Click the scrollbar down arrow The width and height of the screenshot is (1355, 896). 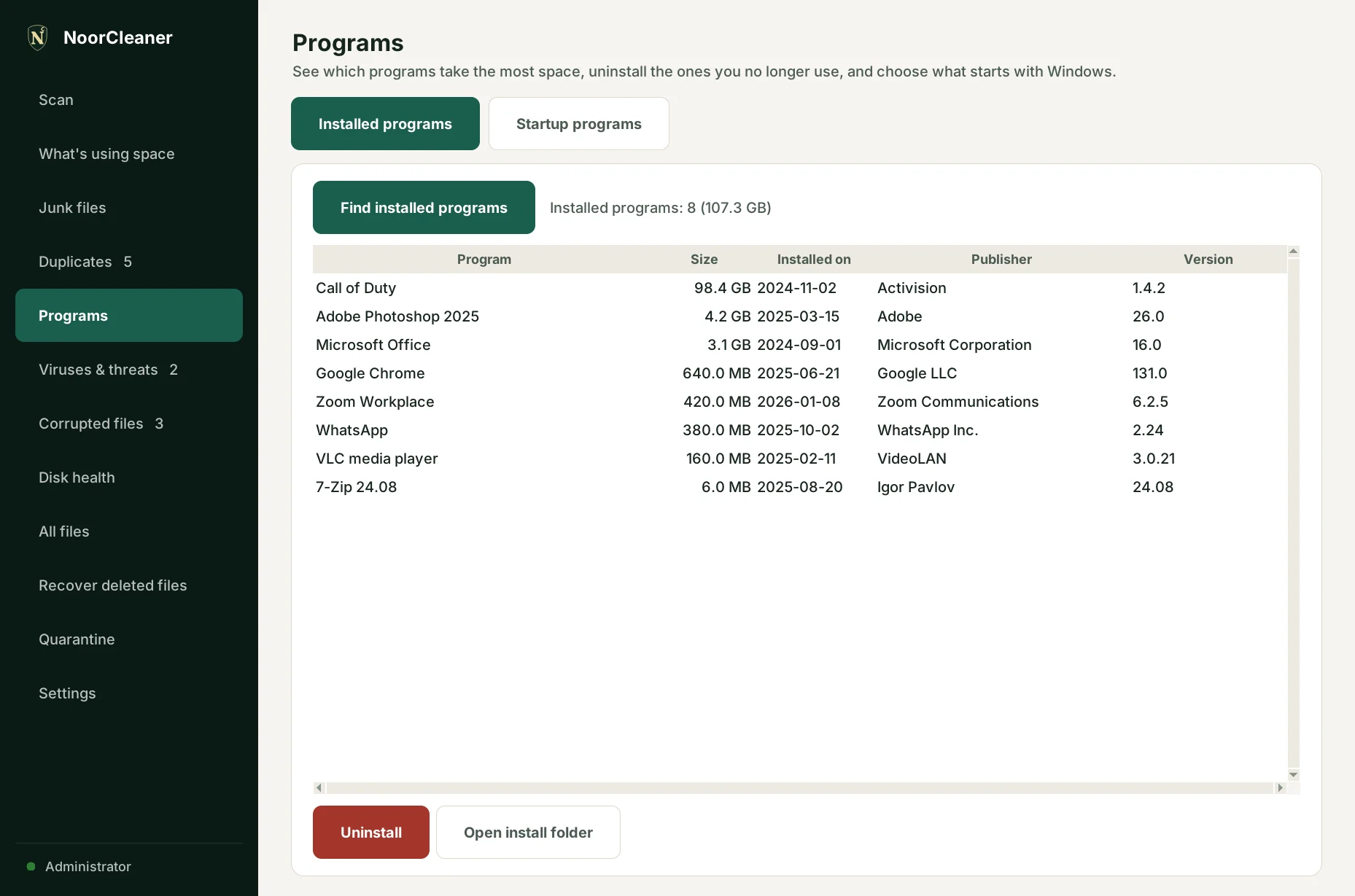[1293, 775]
